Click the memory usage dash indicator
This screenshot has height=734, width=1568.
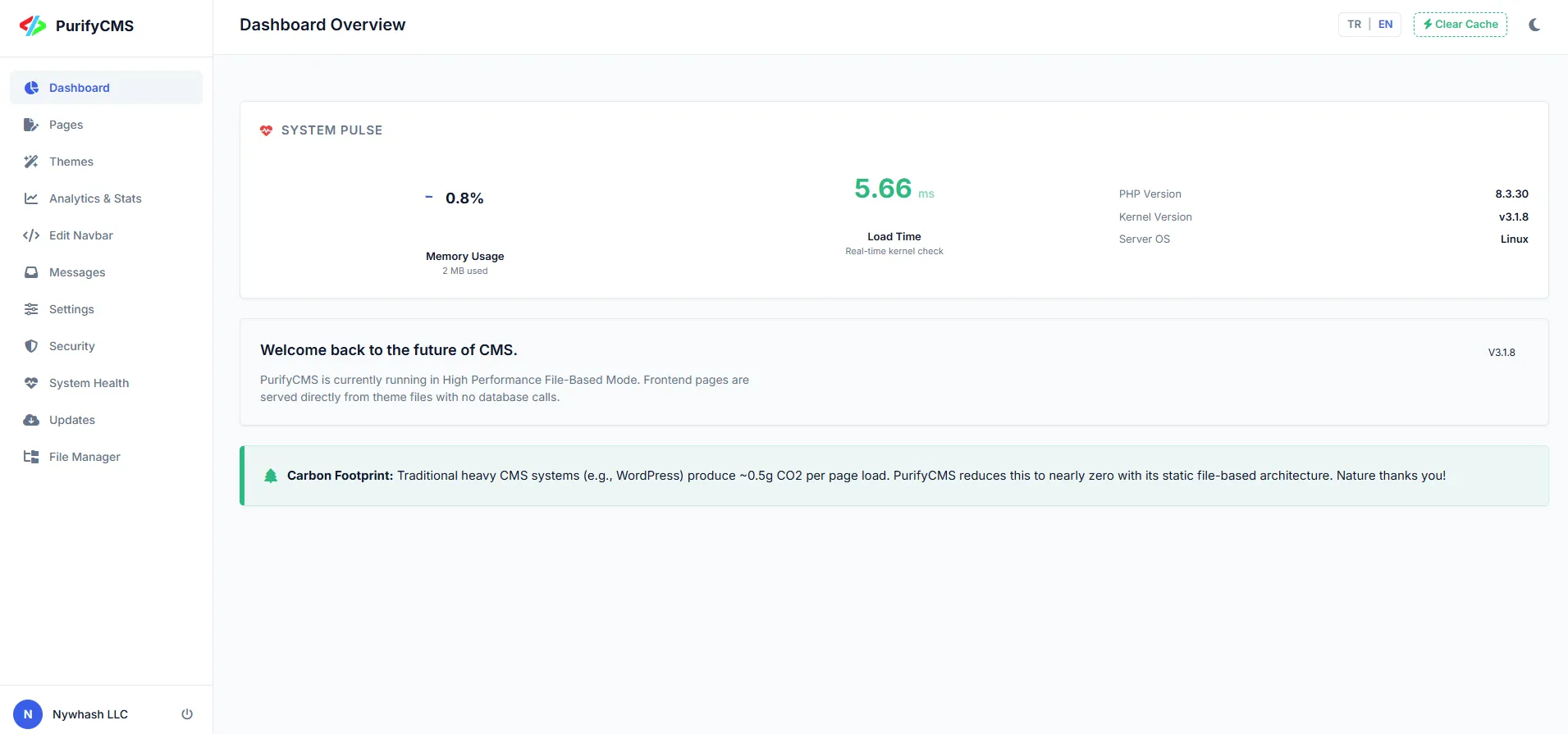tap(428, 197)
